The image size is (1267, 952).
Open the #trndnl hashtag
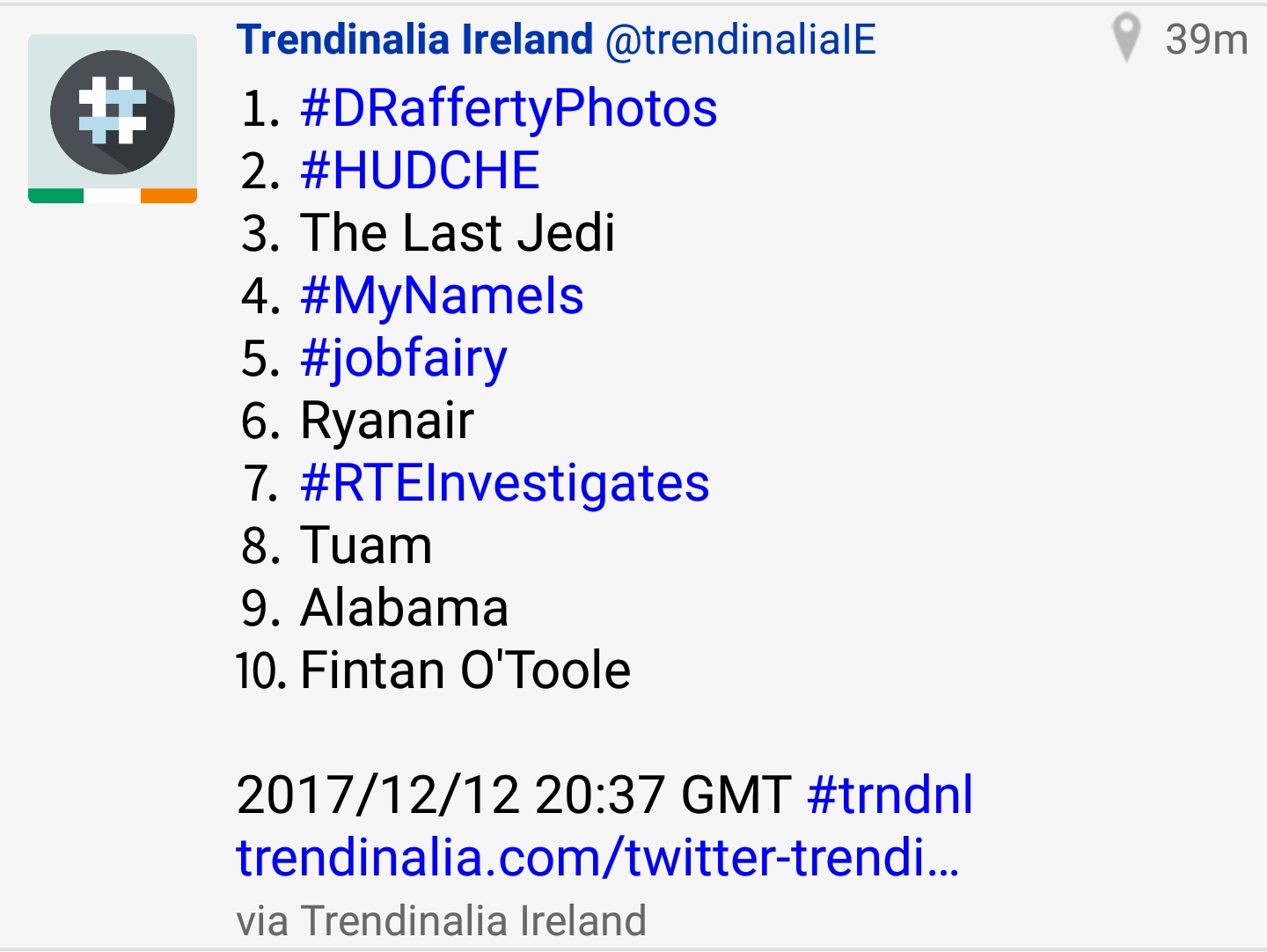coord(890,795)
